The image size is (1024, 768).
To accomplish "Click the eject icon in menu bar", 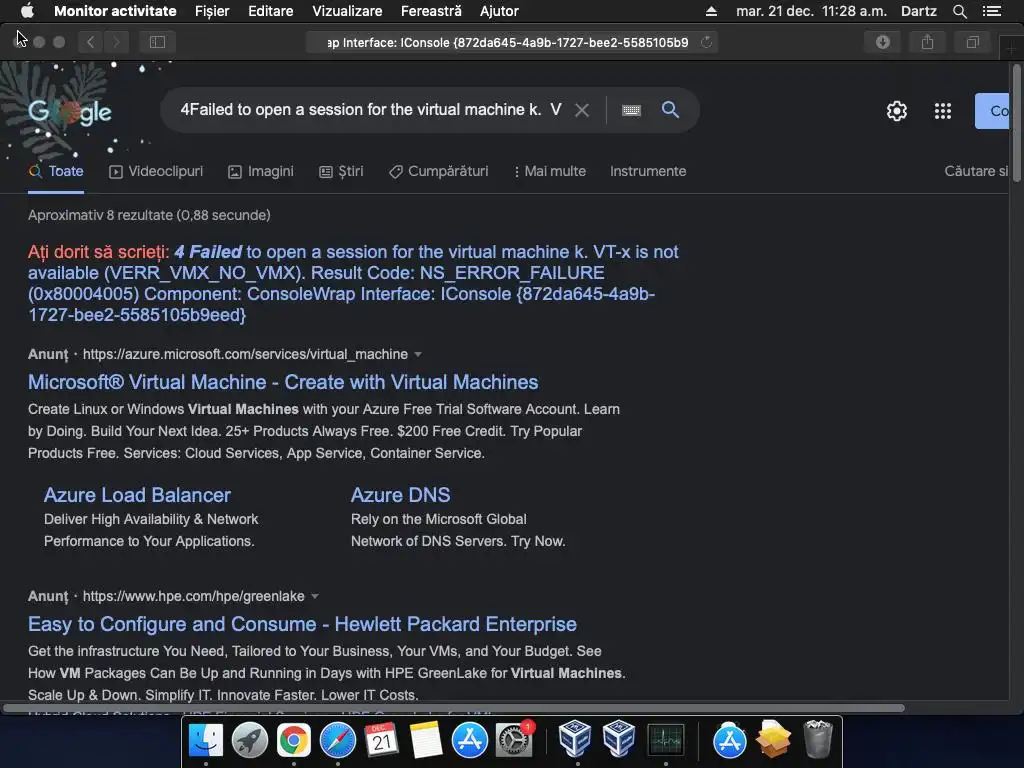I will tap(711, 11).
